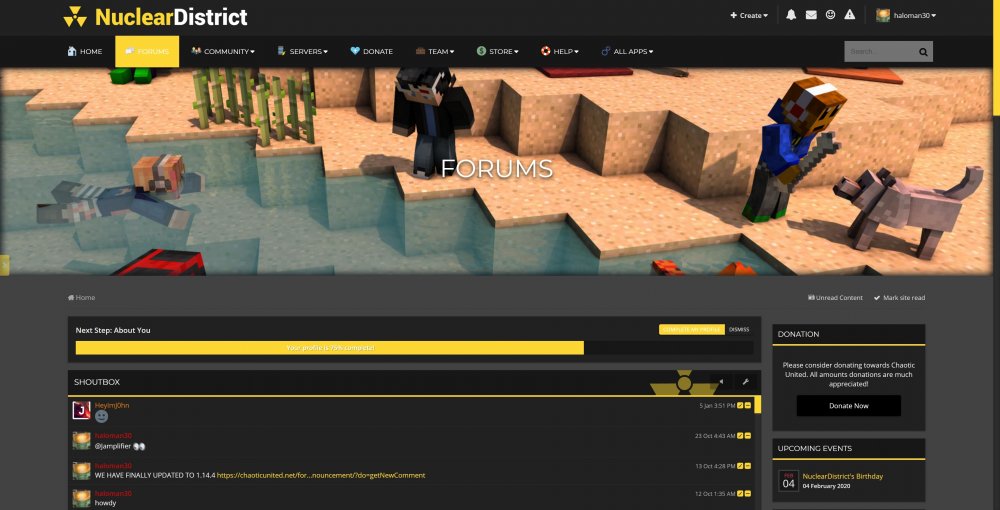
Task: Dismiss the Next Step prompt
Action: [739, 330]
